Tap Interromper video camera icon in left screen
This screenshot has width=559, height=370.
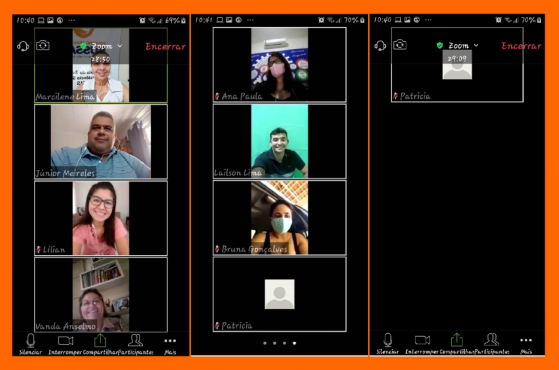(x=66, y=344)
